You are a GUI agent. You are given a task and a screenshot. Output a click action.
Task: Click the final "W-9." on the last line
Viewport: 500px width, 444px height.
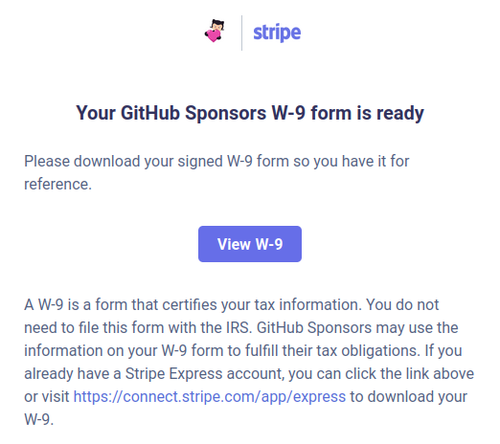[x=39, y=420]
